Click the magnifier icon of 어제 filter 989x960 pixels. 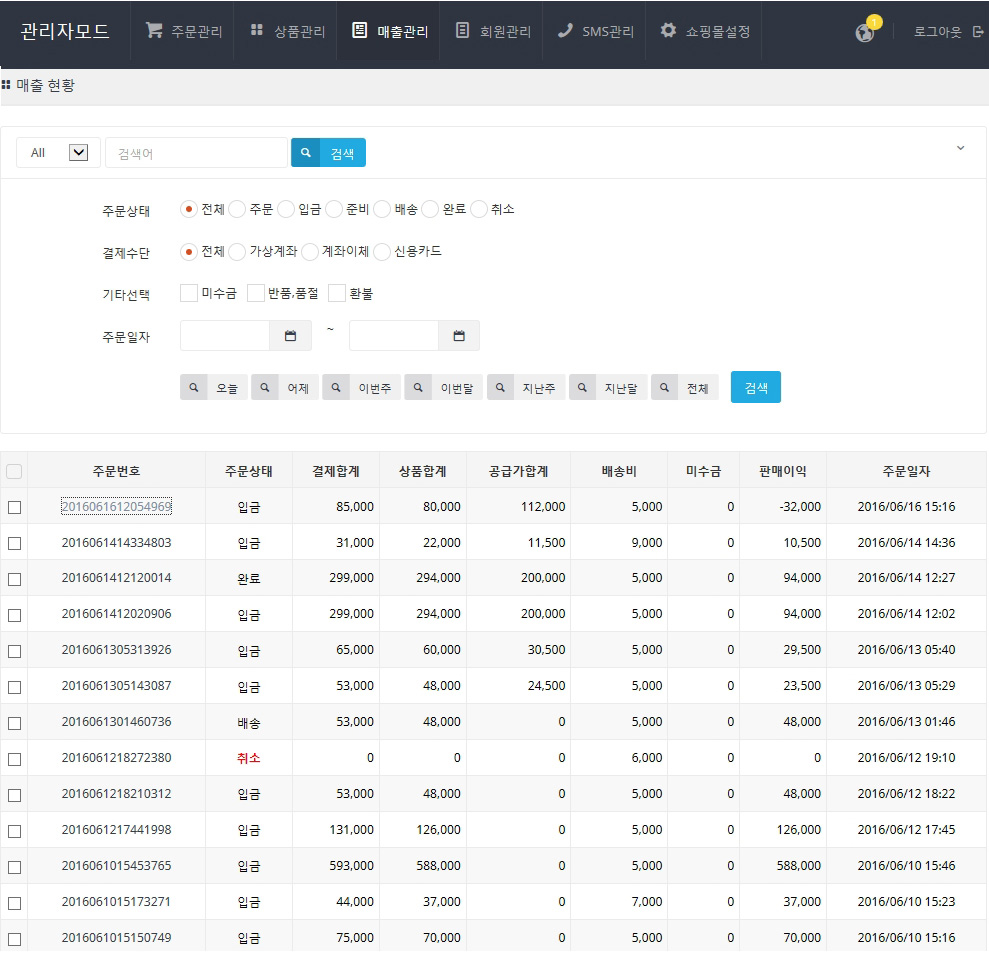pos(265,387)
